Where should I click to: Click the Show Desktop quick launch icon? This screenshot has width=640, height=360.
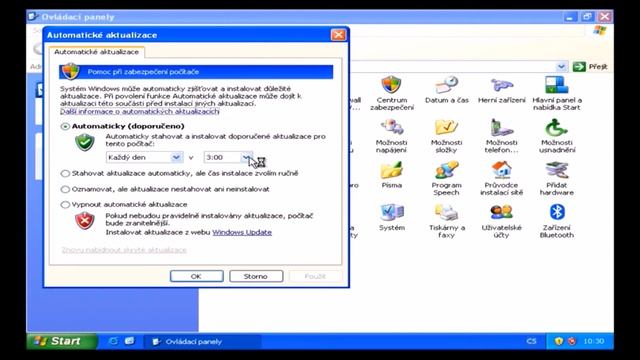[129, 341]
